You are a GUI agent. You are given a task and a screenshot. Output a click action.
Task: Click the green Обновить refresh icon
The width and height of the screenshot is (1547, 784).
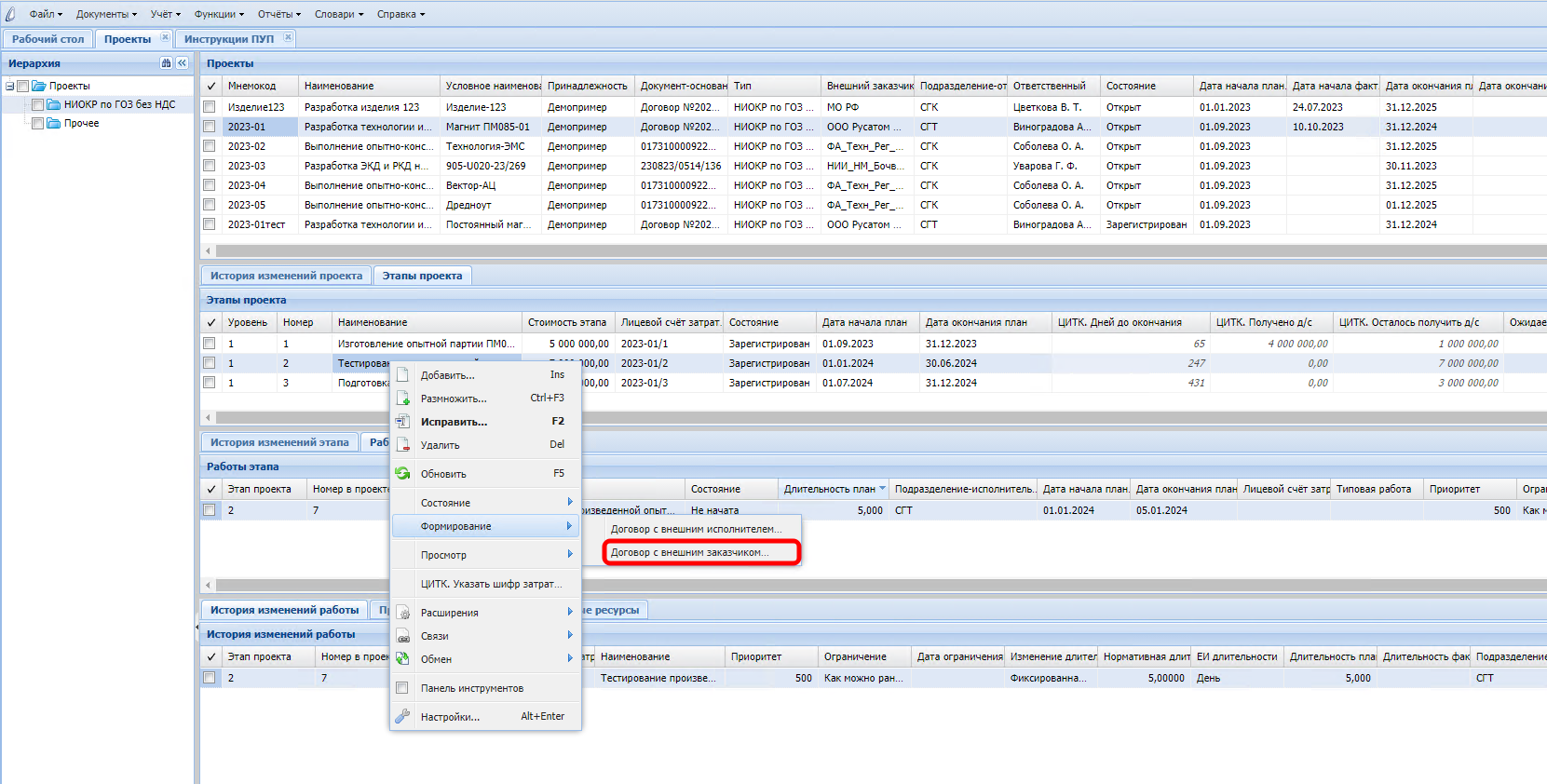(402, 474)
